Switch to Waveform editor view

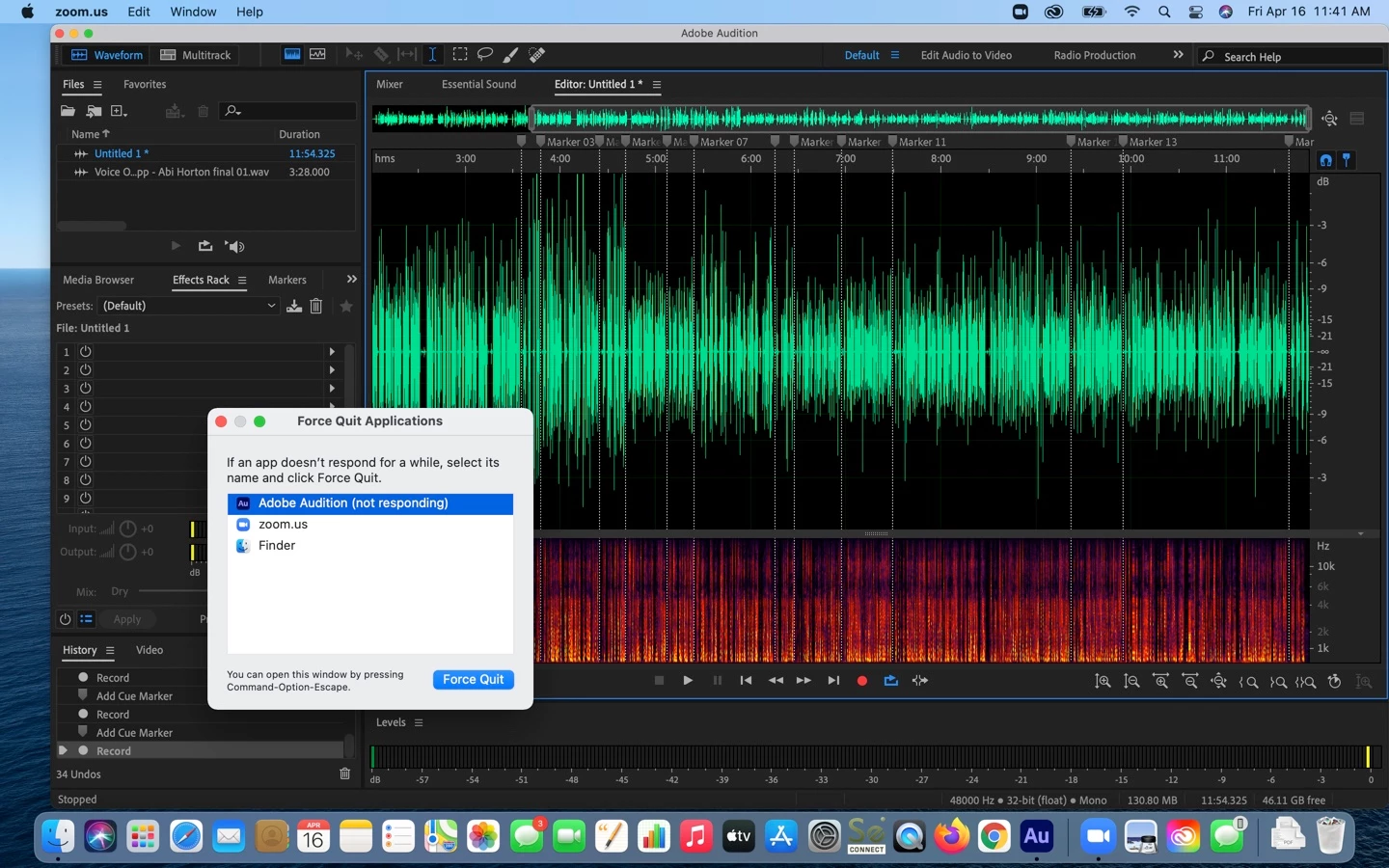point(107,55)
